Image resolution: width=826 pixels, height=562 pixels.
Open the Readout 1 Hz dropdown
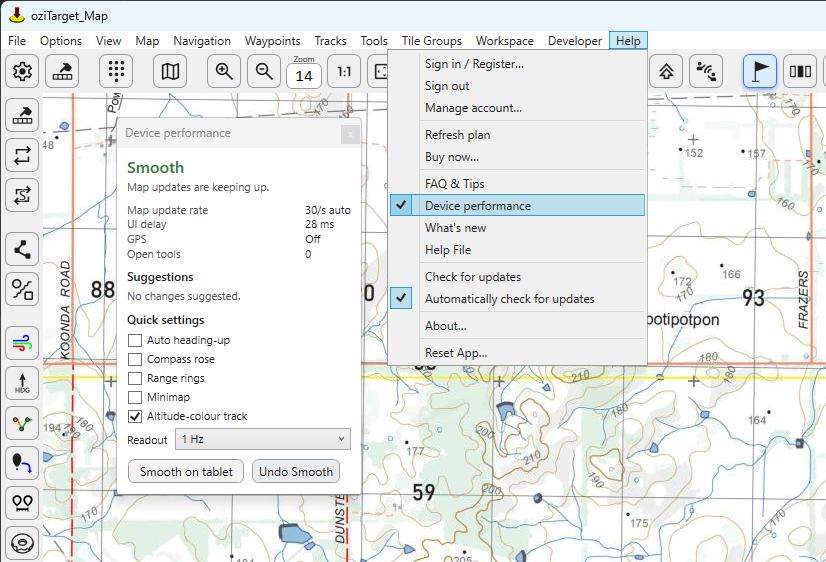tap(263, 439)
